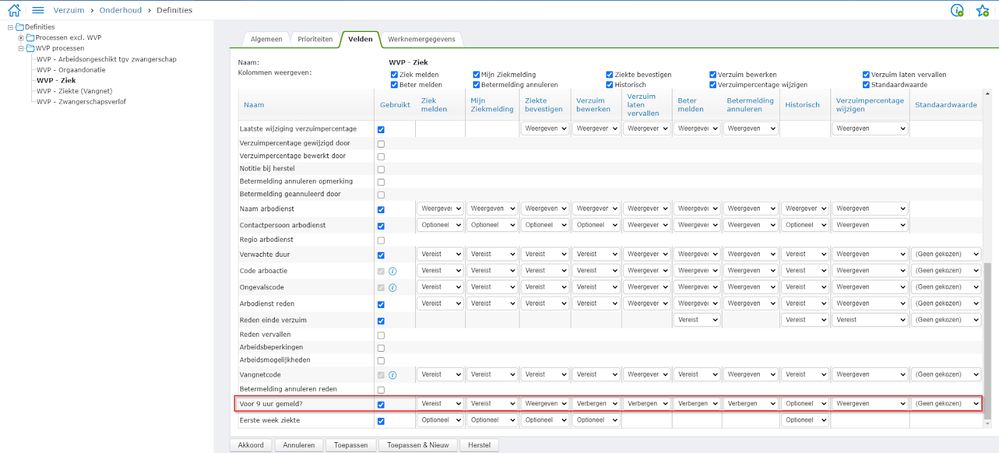This screenshot has width=999, height=453.
Task: Click the table's vertical scrollbar up arrow
Action: pos(988,94)
